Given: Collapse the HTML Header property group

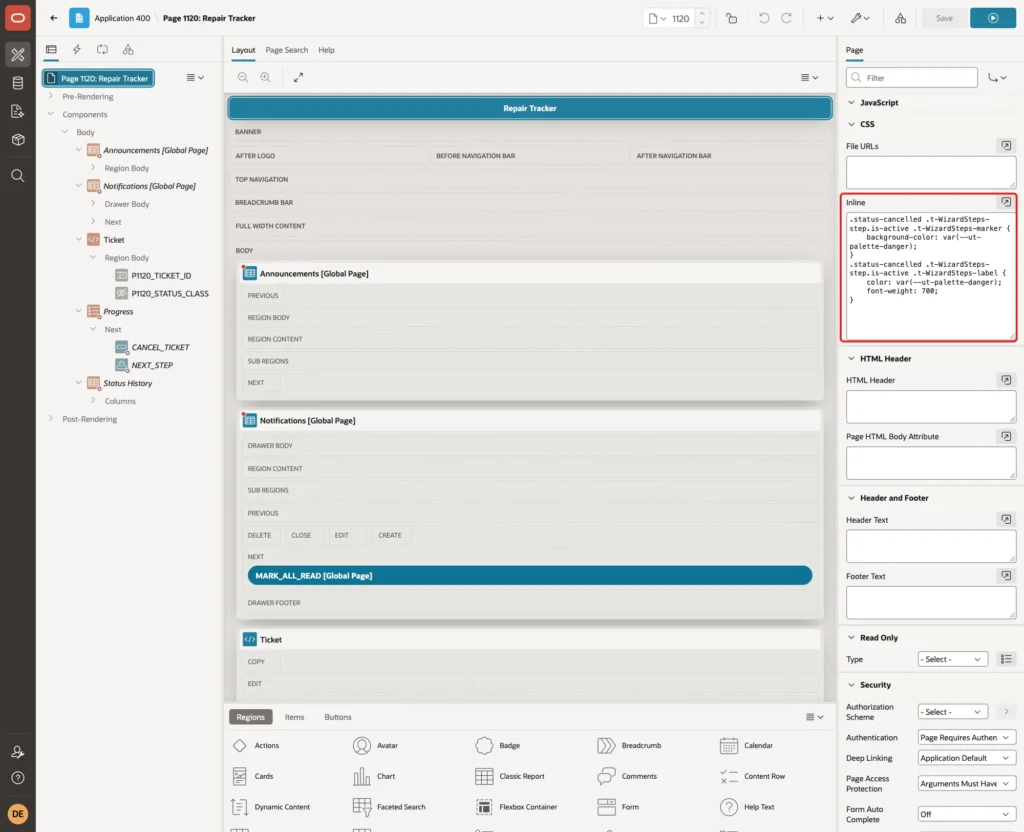Looking at the screenshot, I should click(x=851, y=359).
